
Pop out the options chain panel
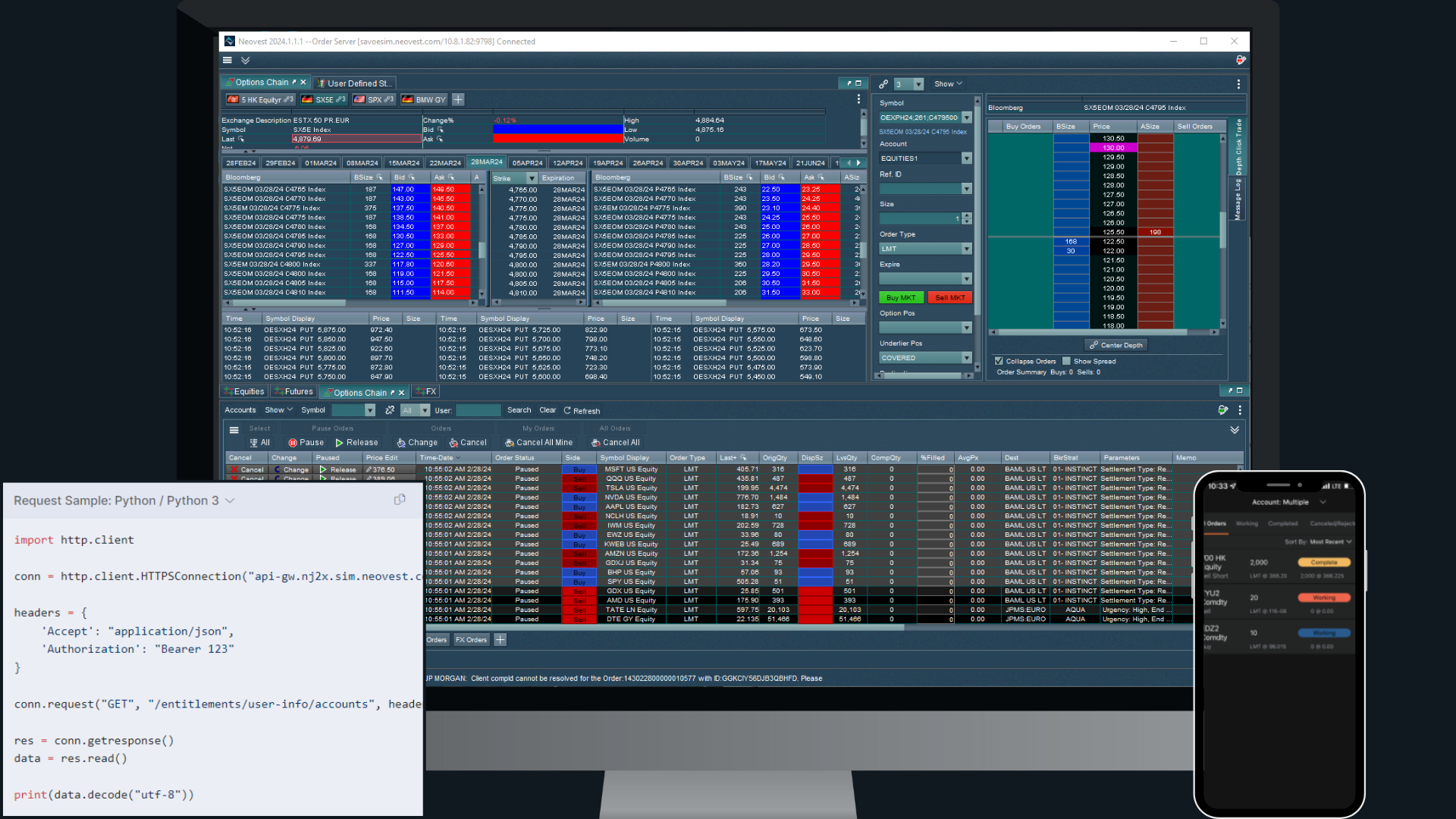849,83
